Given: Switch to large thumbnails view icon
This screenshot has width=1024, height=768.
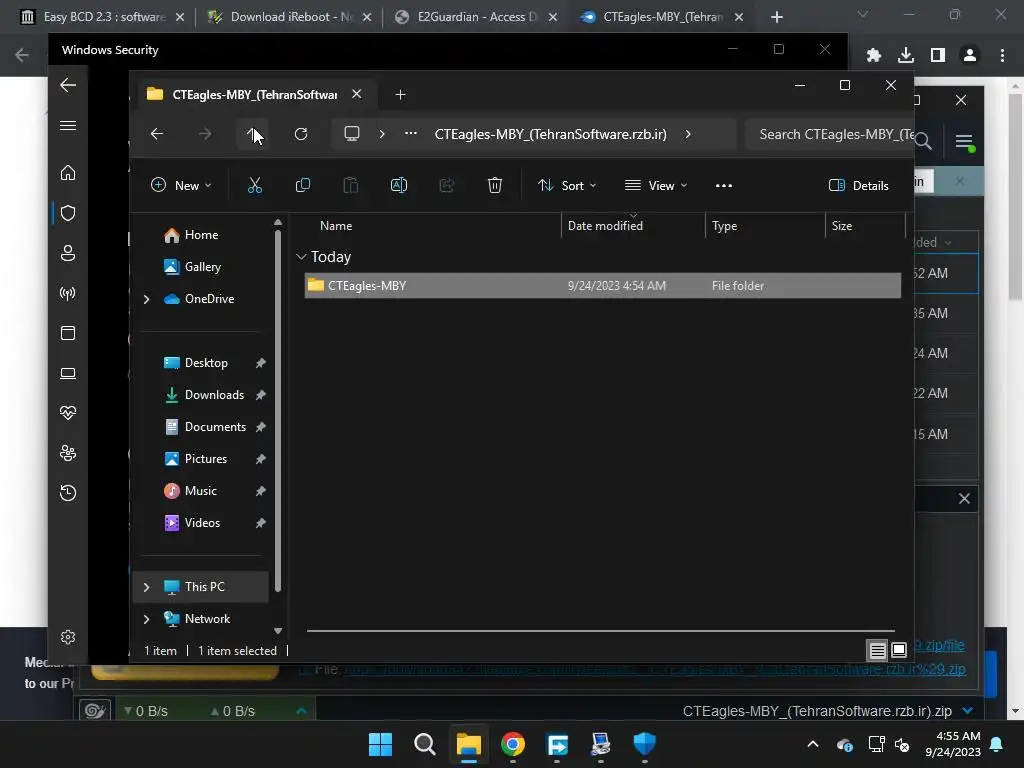Looking at the screenshot, I should coord(899,650).
